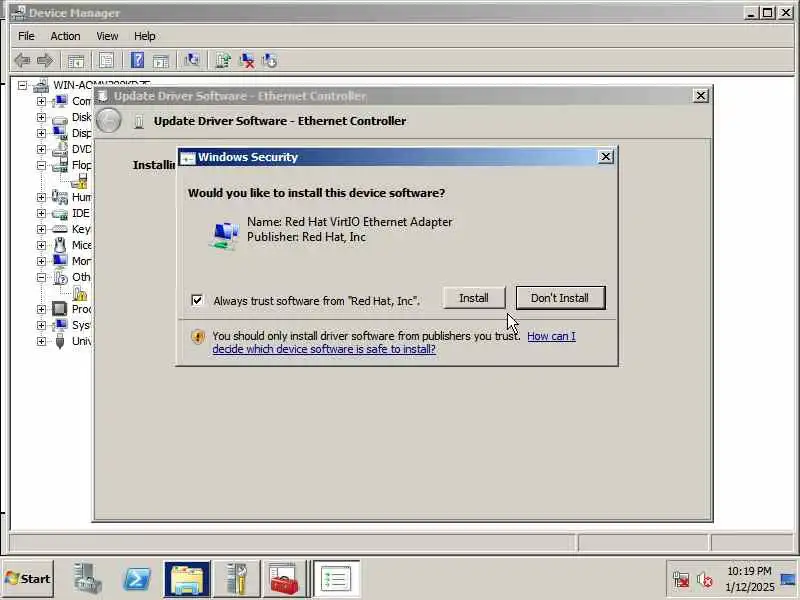
Task: Click the Disable device toolbar icon
Action: click(x=270, y=61)
